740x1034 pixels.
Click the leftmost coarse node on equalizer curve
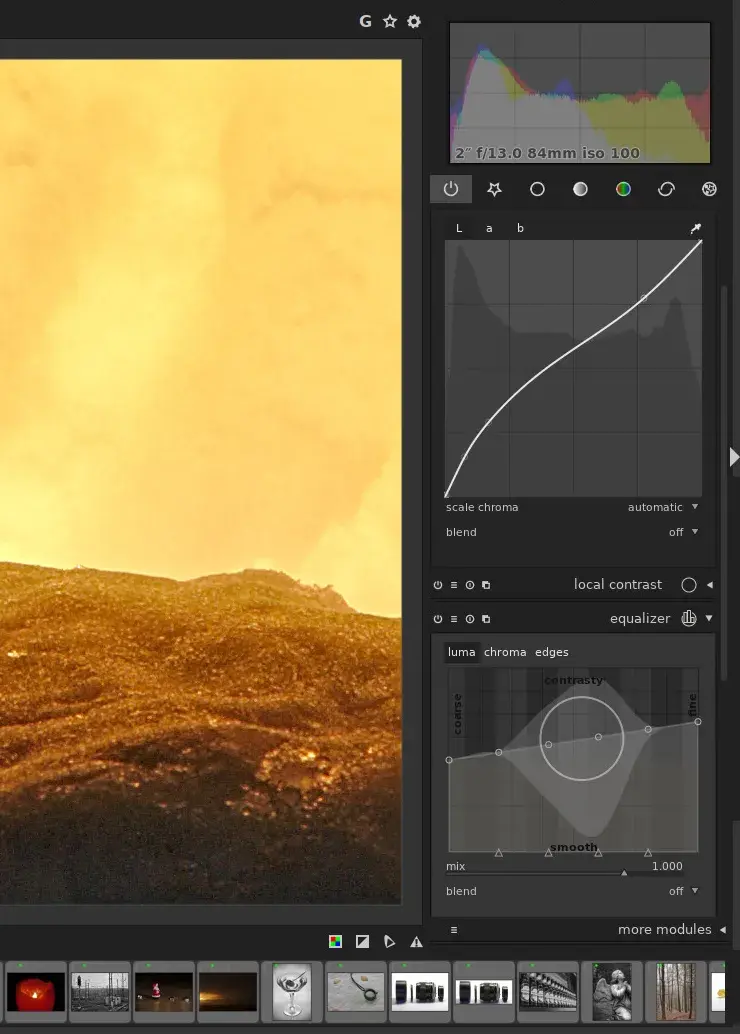point(449,760)
